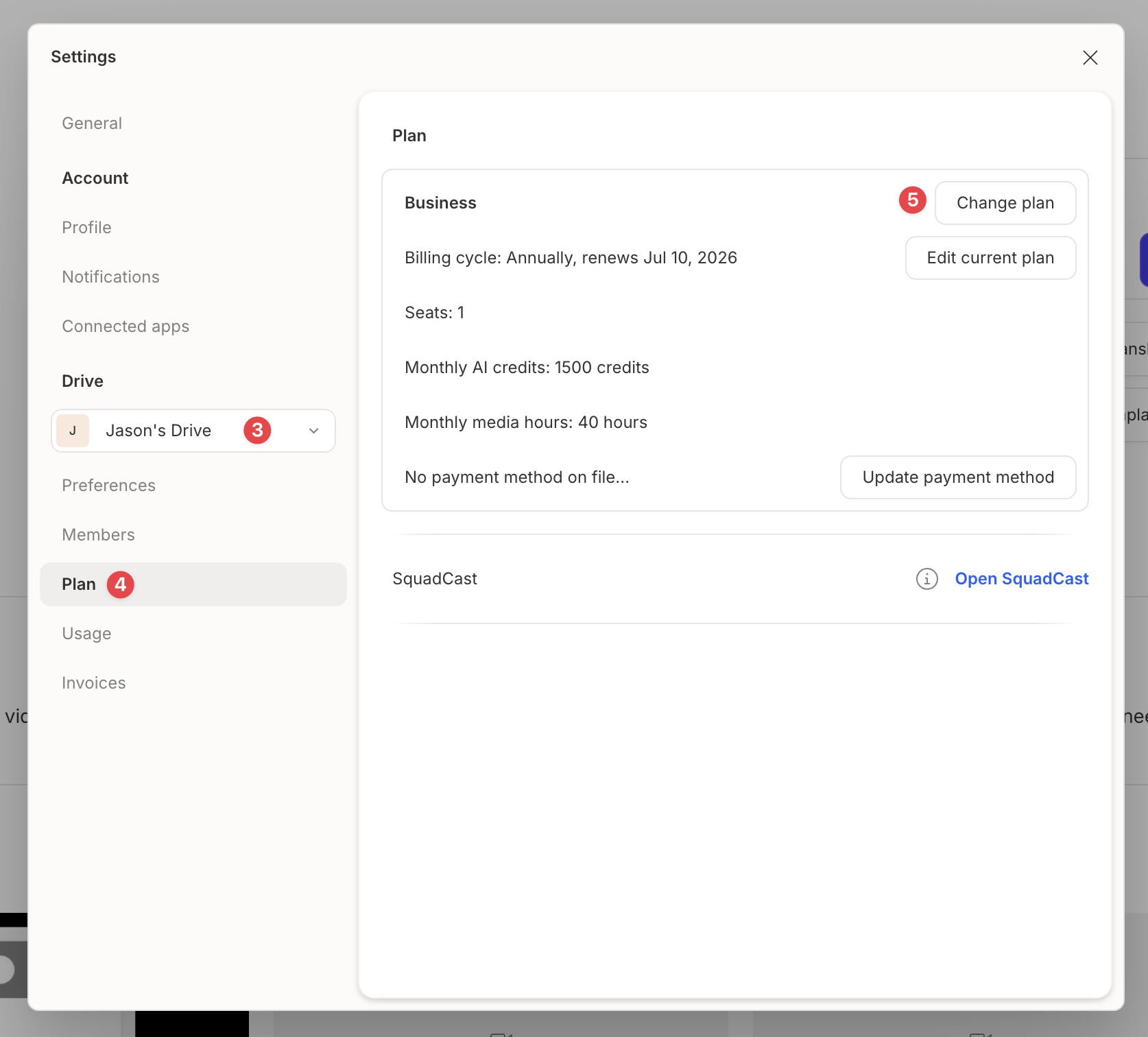The width and height of the screenshot is (1148, 1037).
Task: Click the red badge next to Plan
Action: point(120,584)
